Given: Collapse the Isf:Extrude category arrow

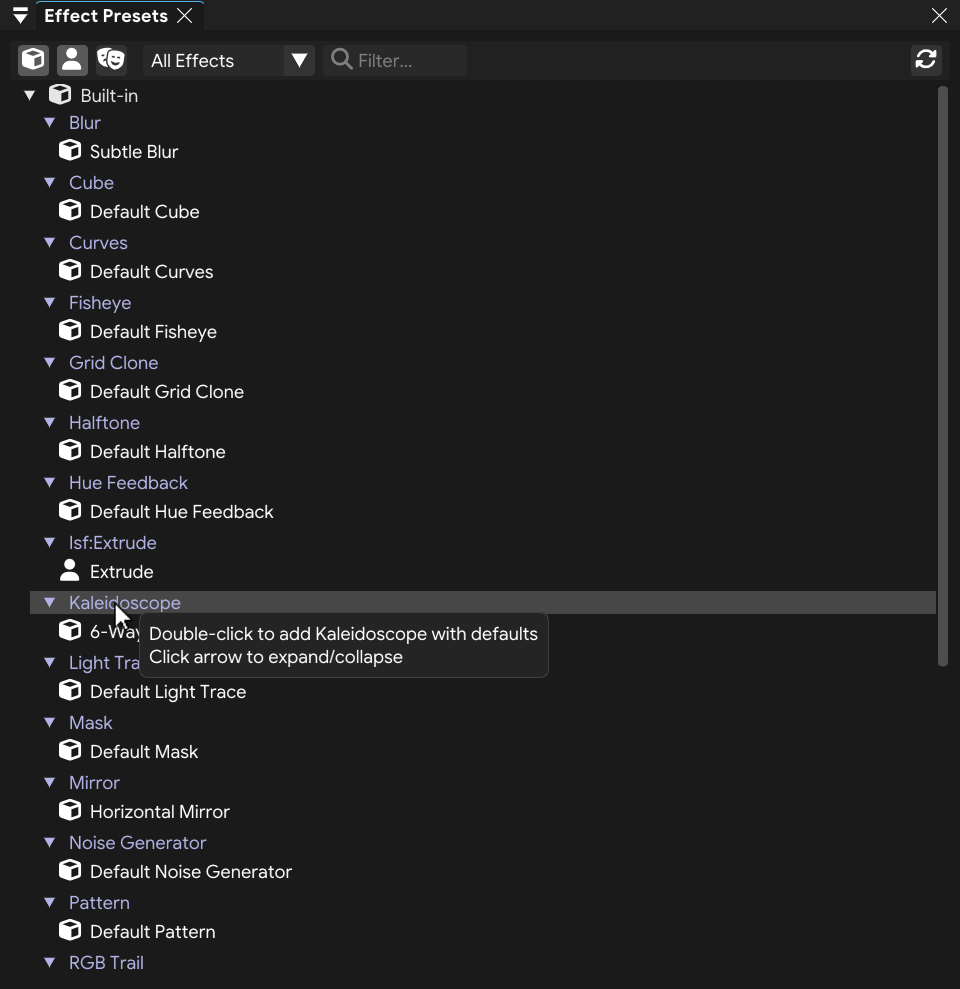Looking at the screenshot, I should (x=50, y=542).
